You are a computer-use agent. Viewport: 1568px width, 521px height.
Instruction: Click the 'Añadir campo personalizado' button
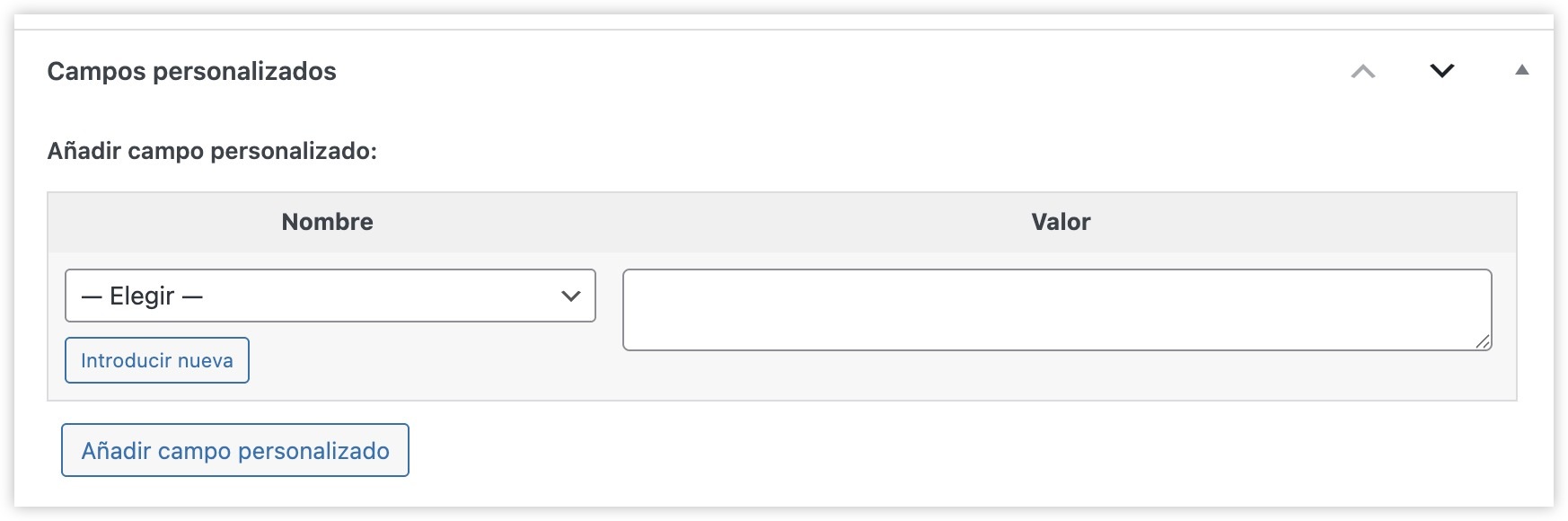pyautogui.click(x=235, y=450)
